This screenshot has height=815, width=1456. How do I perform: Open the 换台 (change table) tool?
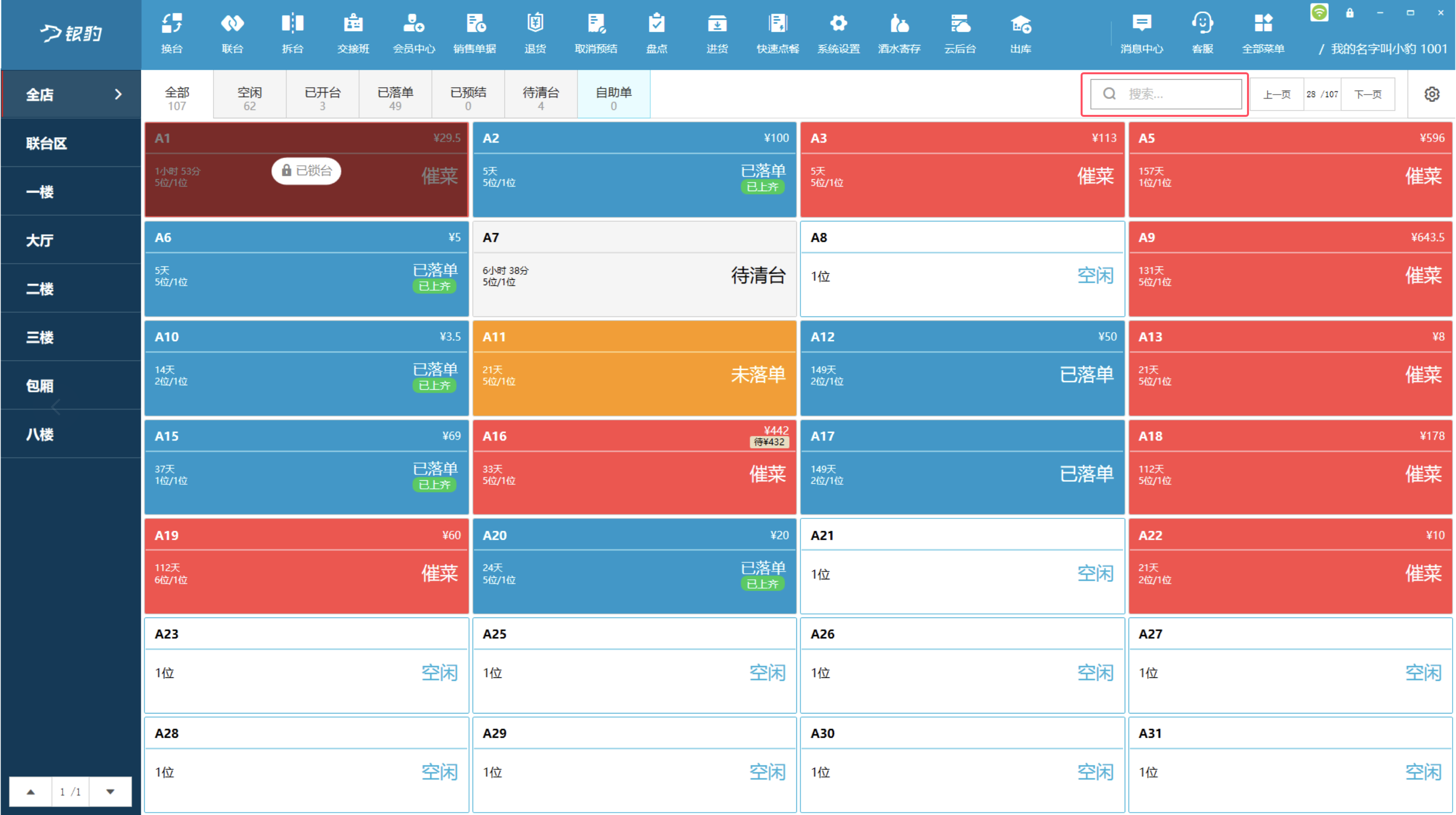click(172, 34)
